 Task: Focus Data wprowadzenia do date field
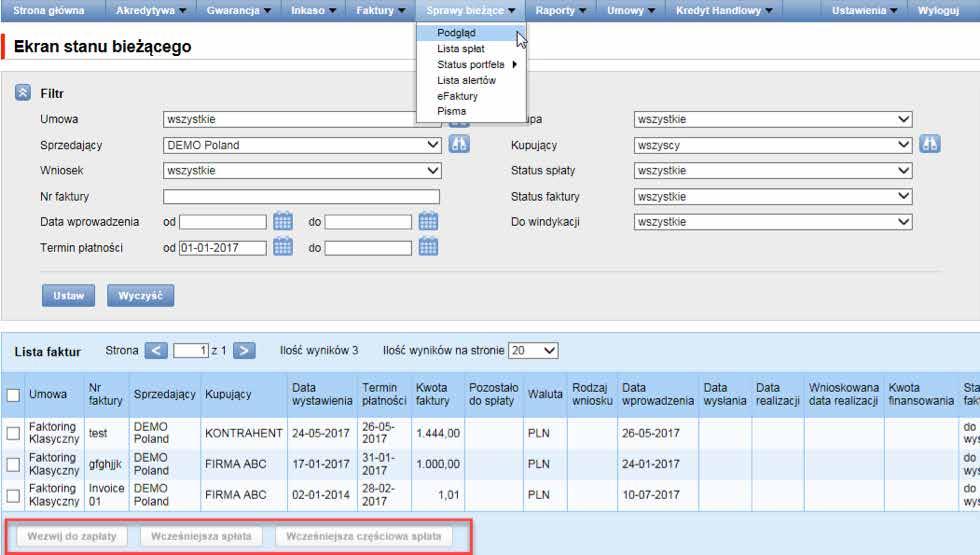click(x=368, y=222)
